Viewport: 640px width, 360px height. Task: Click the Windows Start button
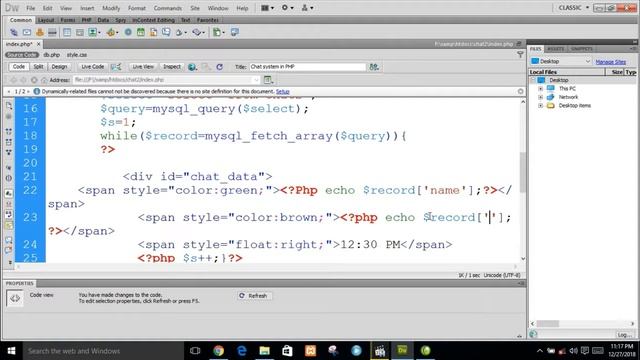(11, 351)
